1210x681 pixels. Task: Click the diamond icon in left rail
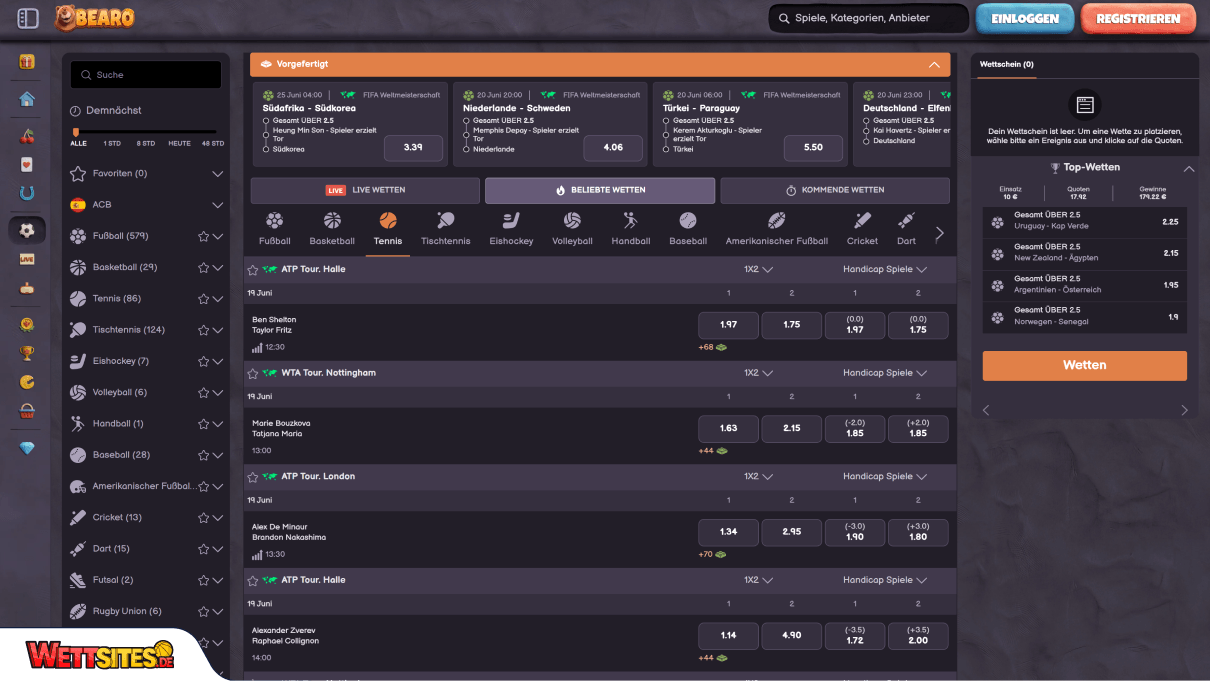click(x=27, y=448)
